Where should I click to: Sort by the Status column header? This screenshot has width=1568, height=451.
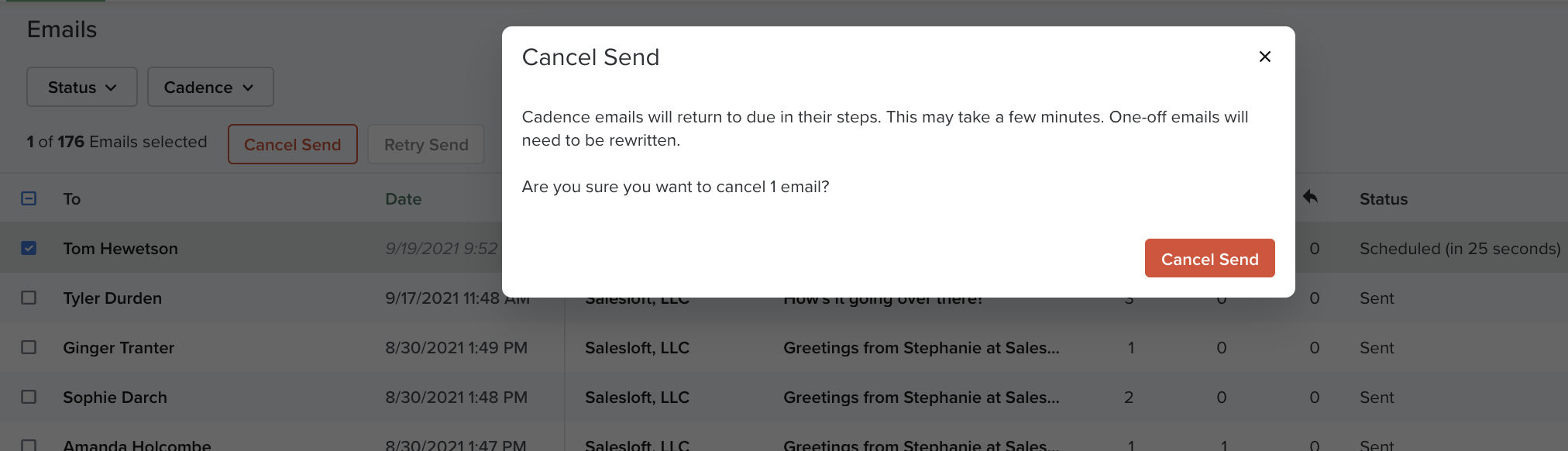(1383, 198)
